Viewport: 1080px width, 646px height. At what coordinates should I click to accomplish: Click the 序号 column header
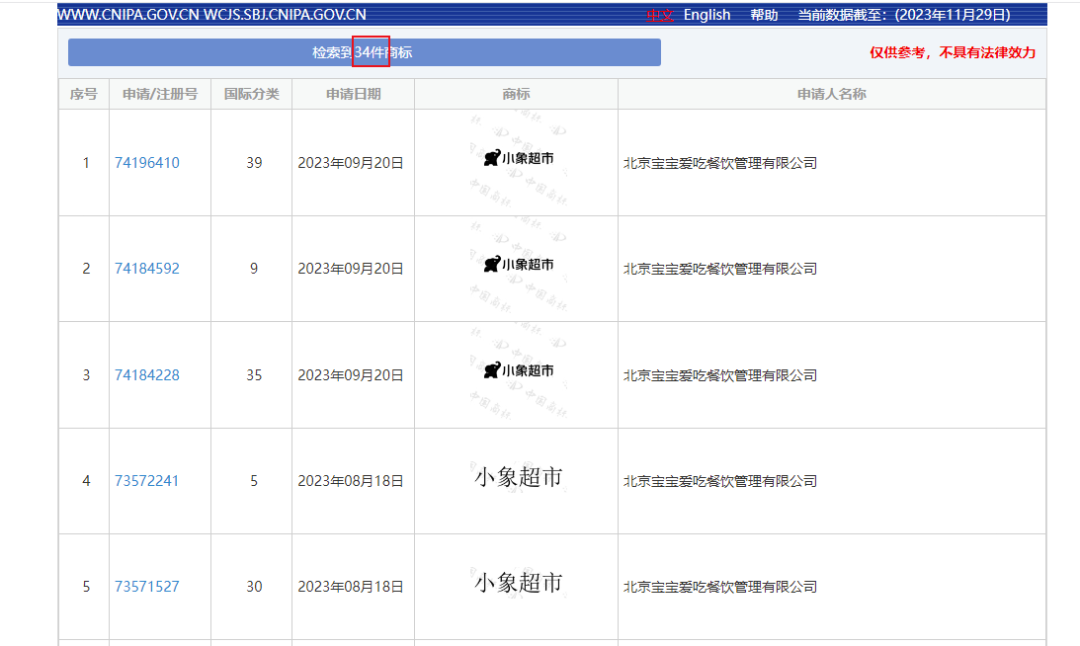[x=83, y=94]
